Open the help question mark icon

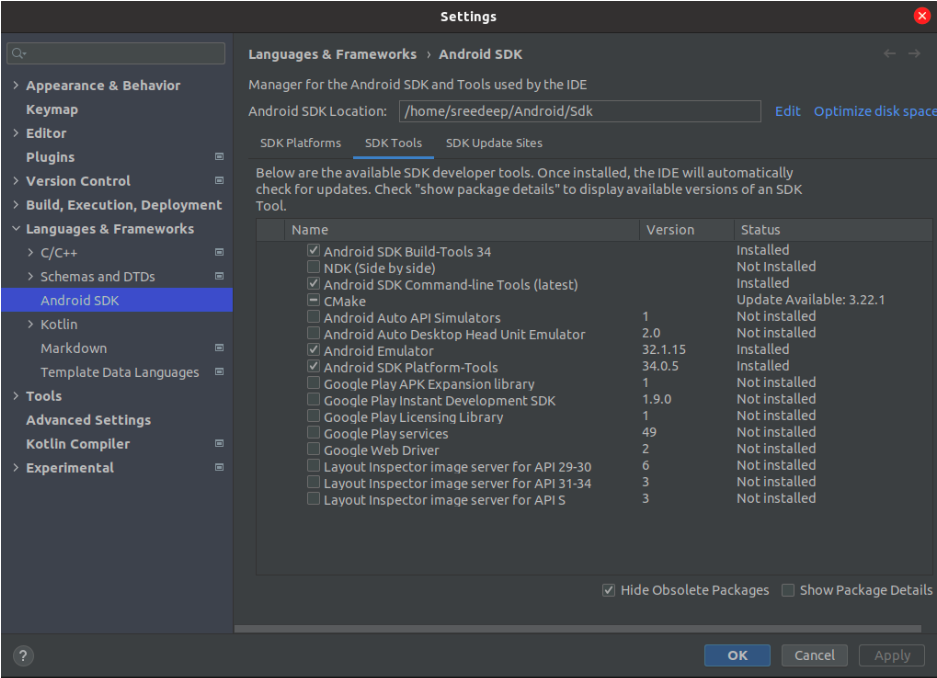tap(23, 656)
